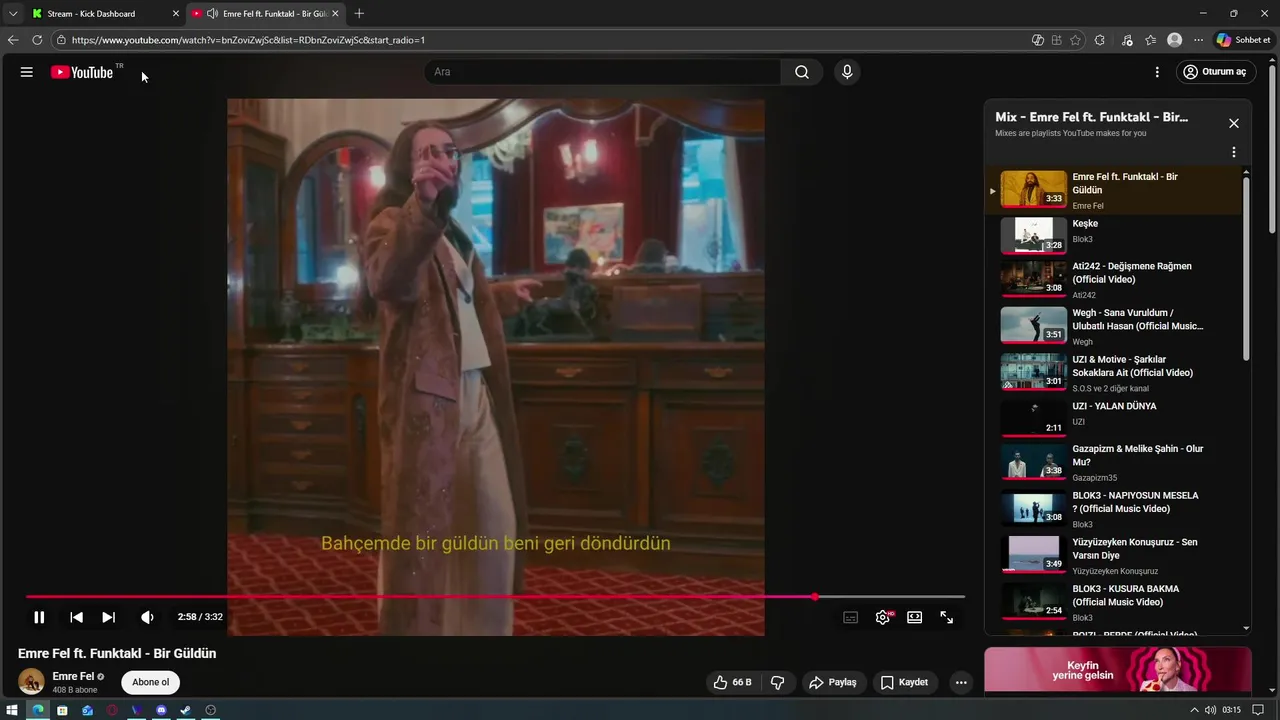Image resolution: width=1280 pixels, height=720 pixels.
Task: Click current playing Emre Fel thumbnail
Action: (1033, 188)
